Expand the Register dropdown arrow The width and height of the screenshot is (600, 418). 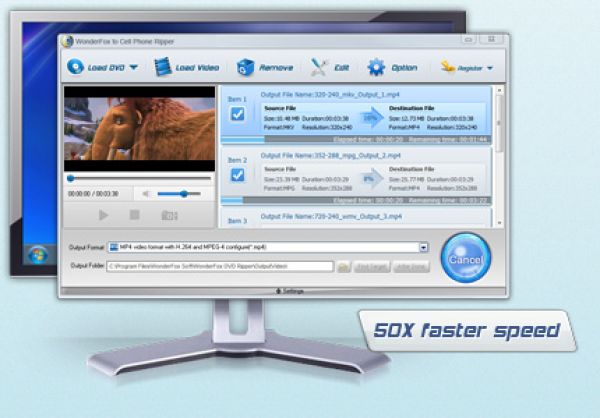click(490, 68)
